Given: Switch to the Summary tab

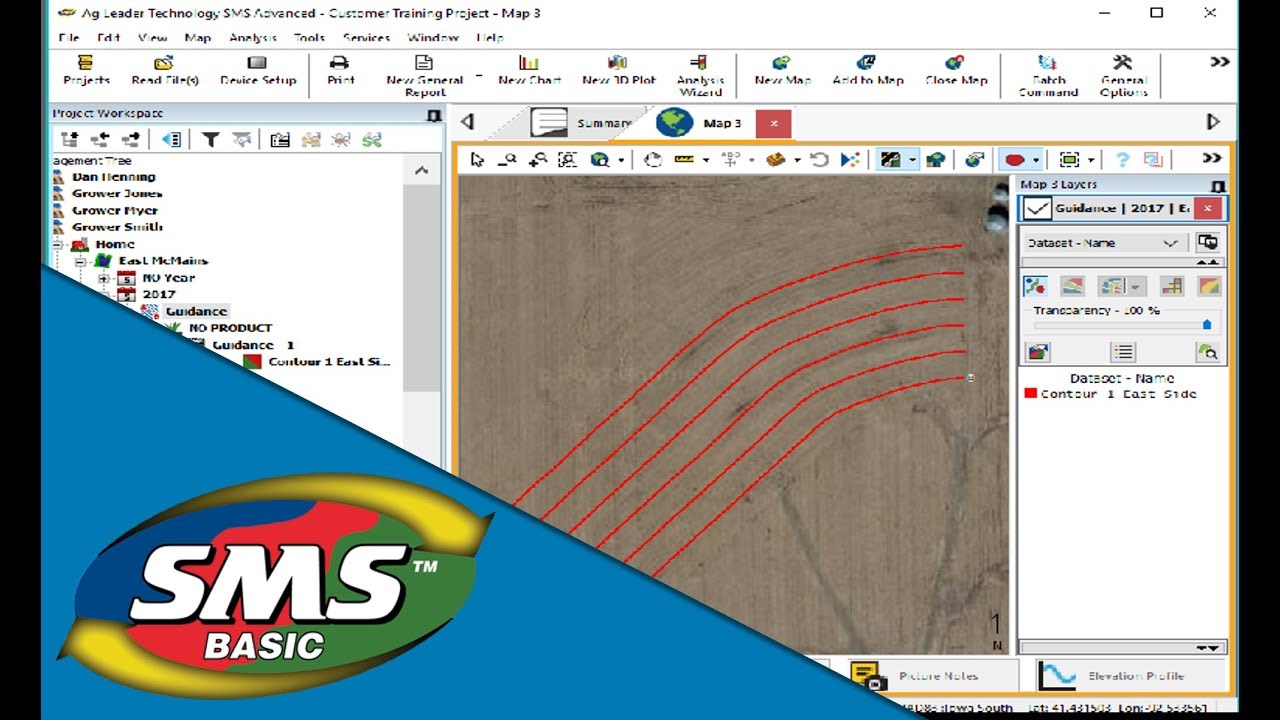Looking at the screenshot, I should point(582,124).
